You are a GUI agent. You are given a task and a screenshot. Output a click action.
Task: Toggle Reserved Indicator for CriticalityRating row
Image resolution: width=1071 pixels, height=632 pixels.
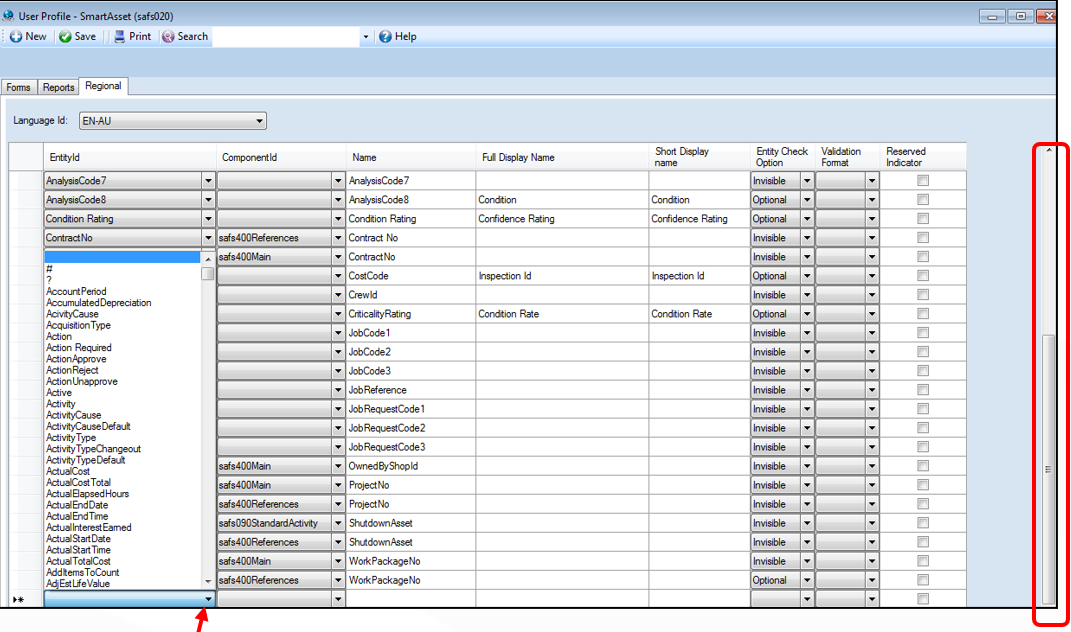tap(923, 314)
